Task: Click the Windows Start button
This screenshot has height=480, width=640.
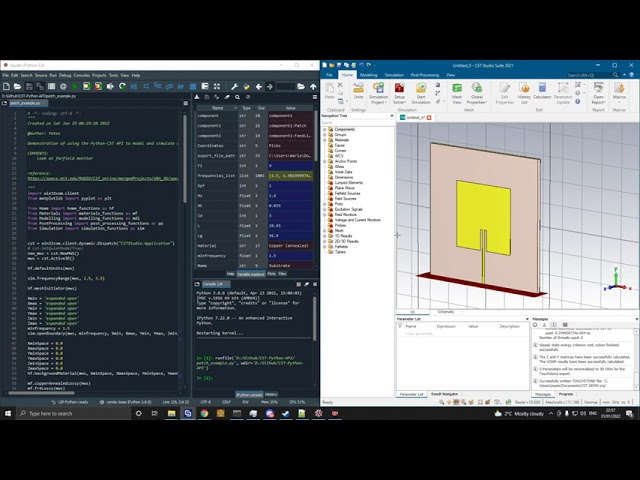Action: tap(8, 413)
